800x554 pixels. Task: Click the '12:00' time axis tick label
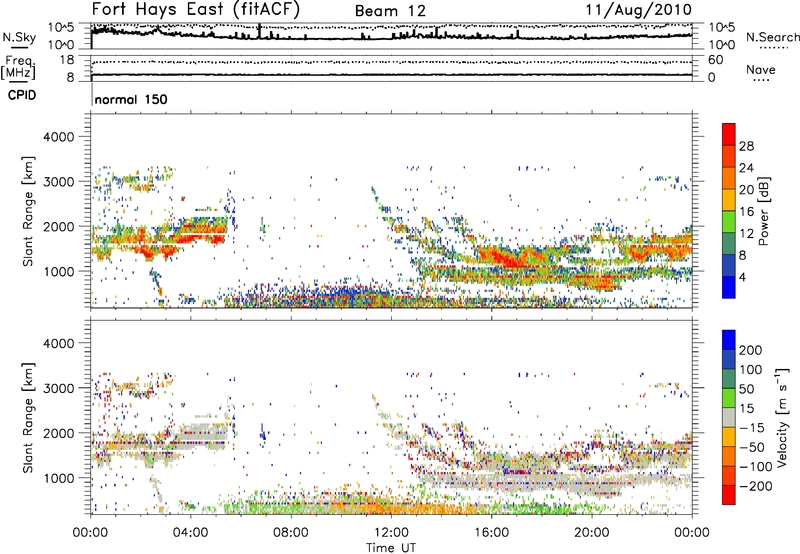coord(391,533)
